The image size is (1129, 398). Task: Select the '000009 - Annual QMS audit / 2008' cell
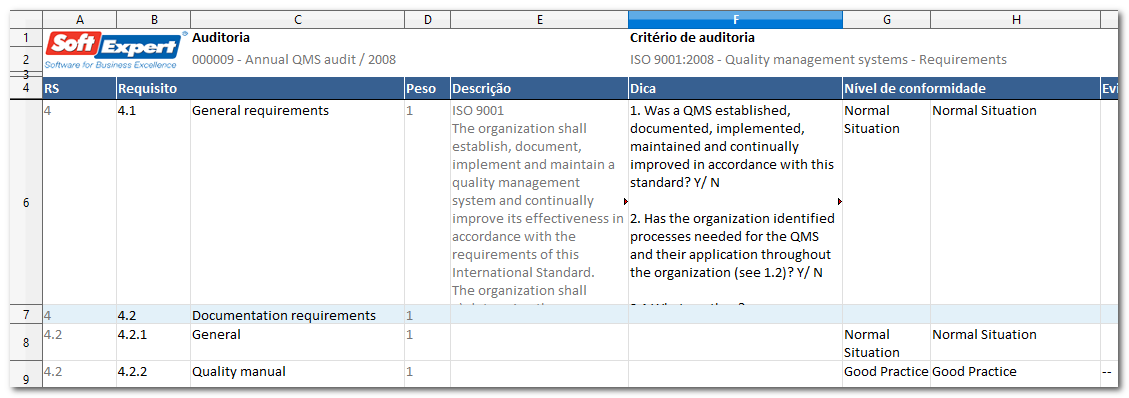294,60
